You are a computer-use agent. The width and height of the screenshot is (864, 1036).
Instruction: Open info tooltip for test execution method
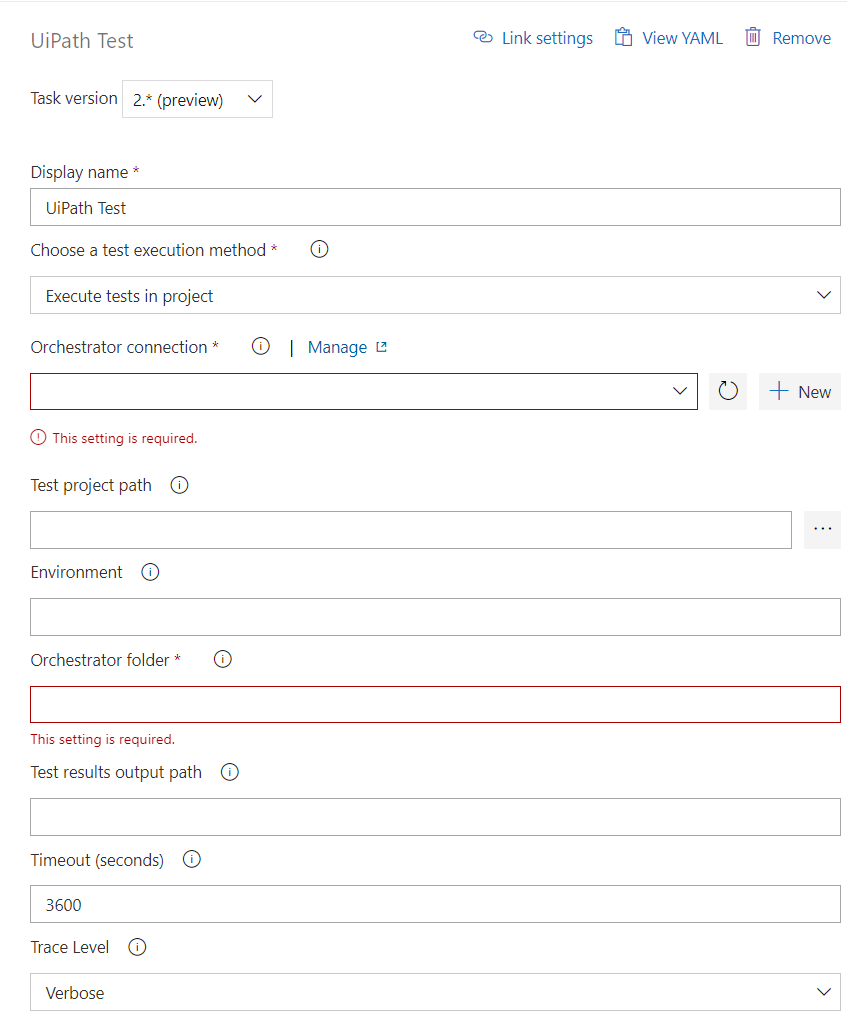tap(319, 250)
